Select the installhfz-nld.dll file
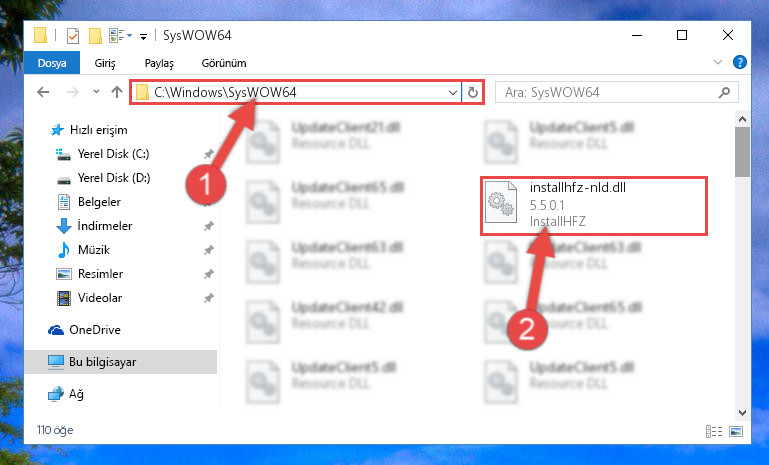 [x=593, y=206]
